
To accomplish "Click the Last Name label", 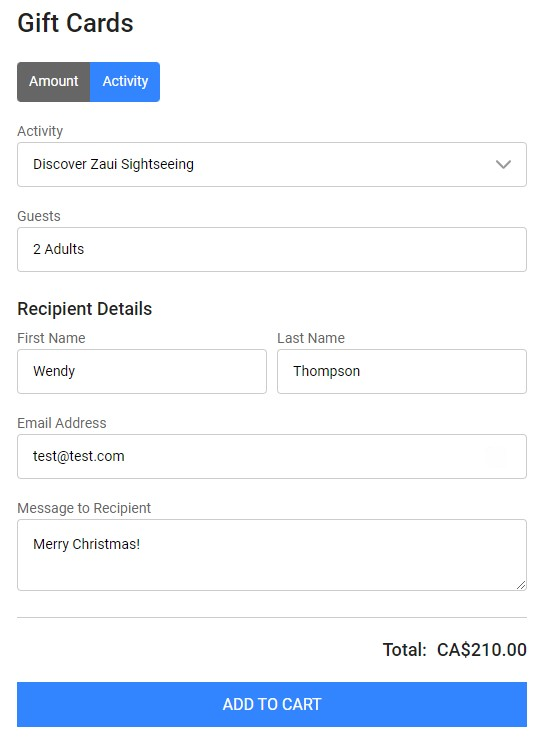I will point(311,338).
